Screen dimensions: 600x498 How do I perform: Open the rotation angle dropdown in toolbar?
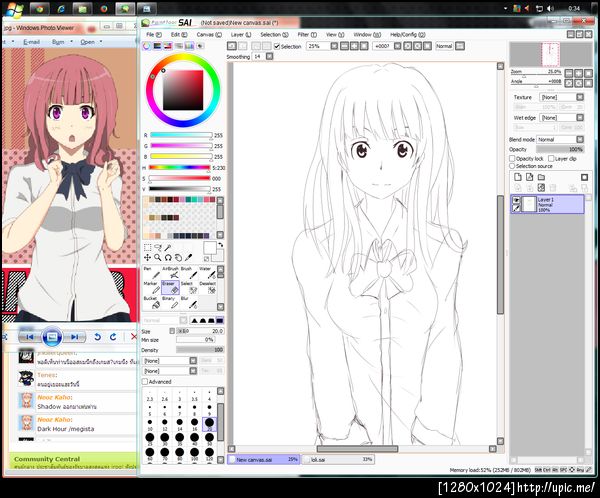(398, 46)
